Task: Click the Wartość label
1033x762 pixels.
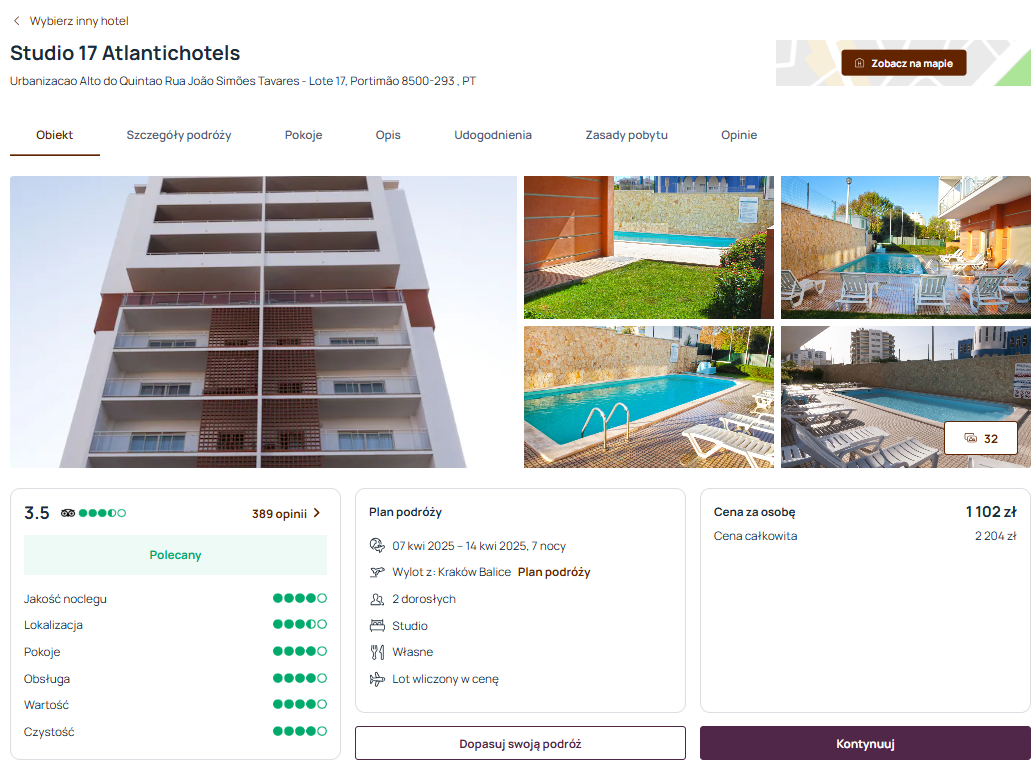Action: (x=46, y=705)
